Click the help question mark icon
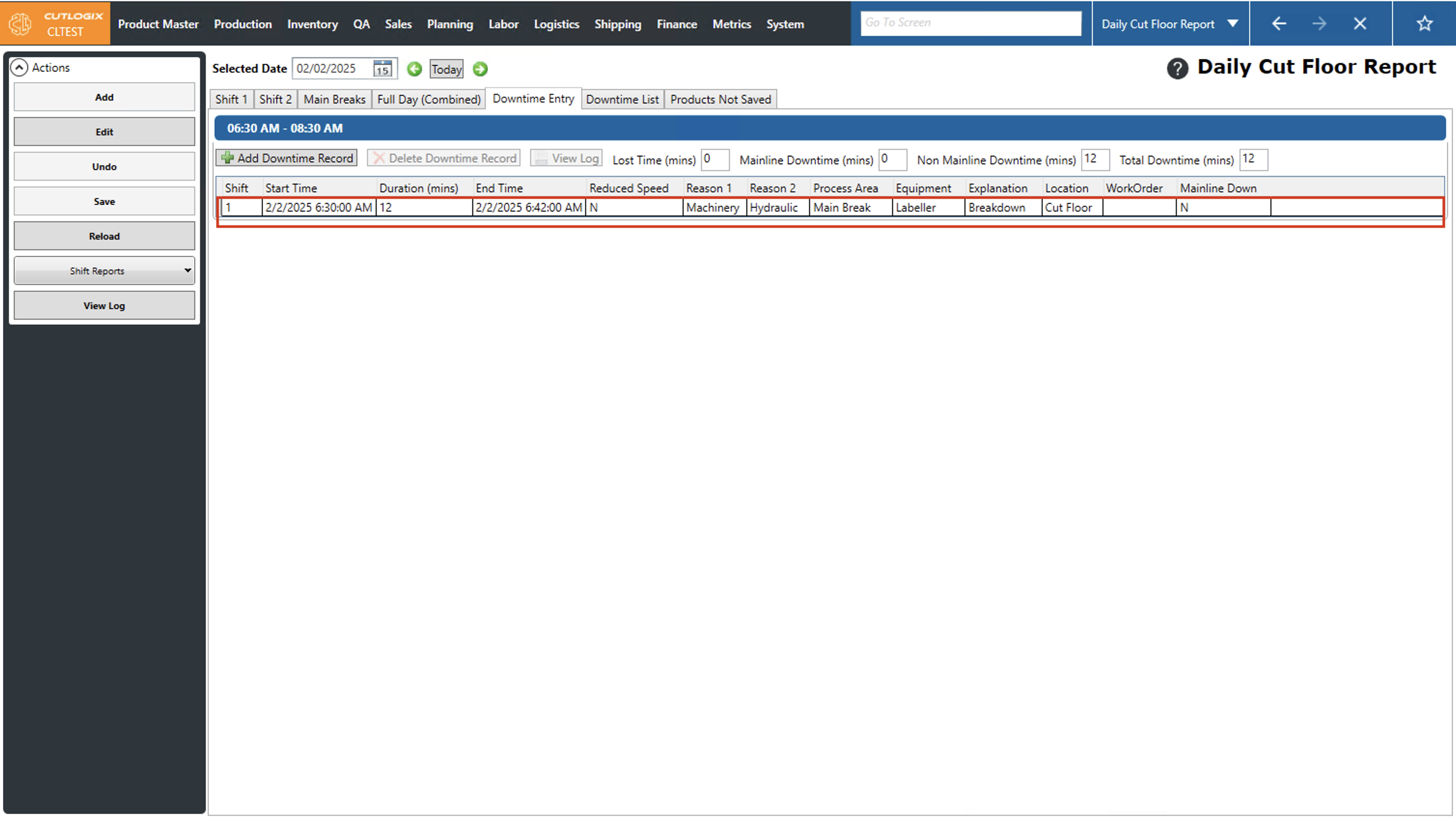The width and height of the screenshot is (1456, 817). tap(1177, 69)
